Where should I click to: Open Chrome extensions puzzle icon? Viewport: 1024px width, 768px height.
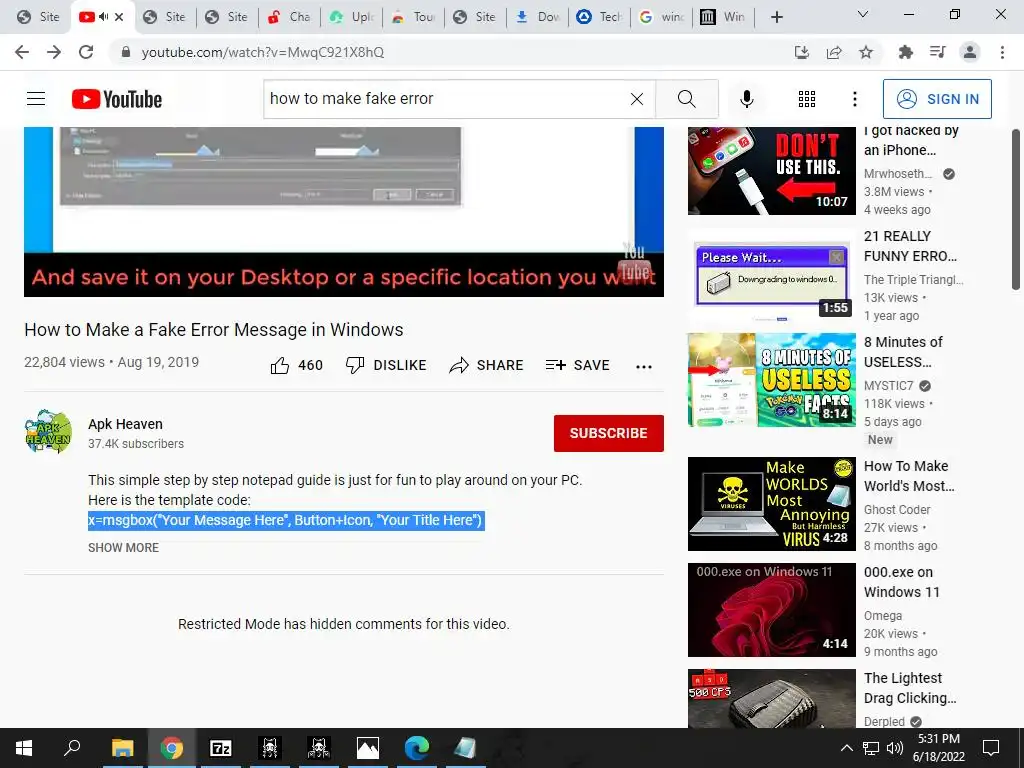pyautogui.click(x=905, y=52)
